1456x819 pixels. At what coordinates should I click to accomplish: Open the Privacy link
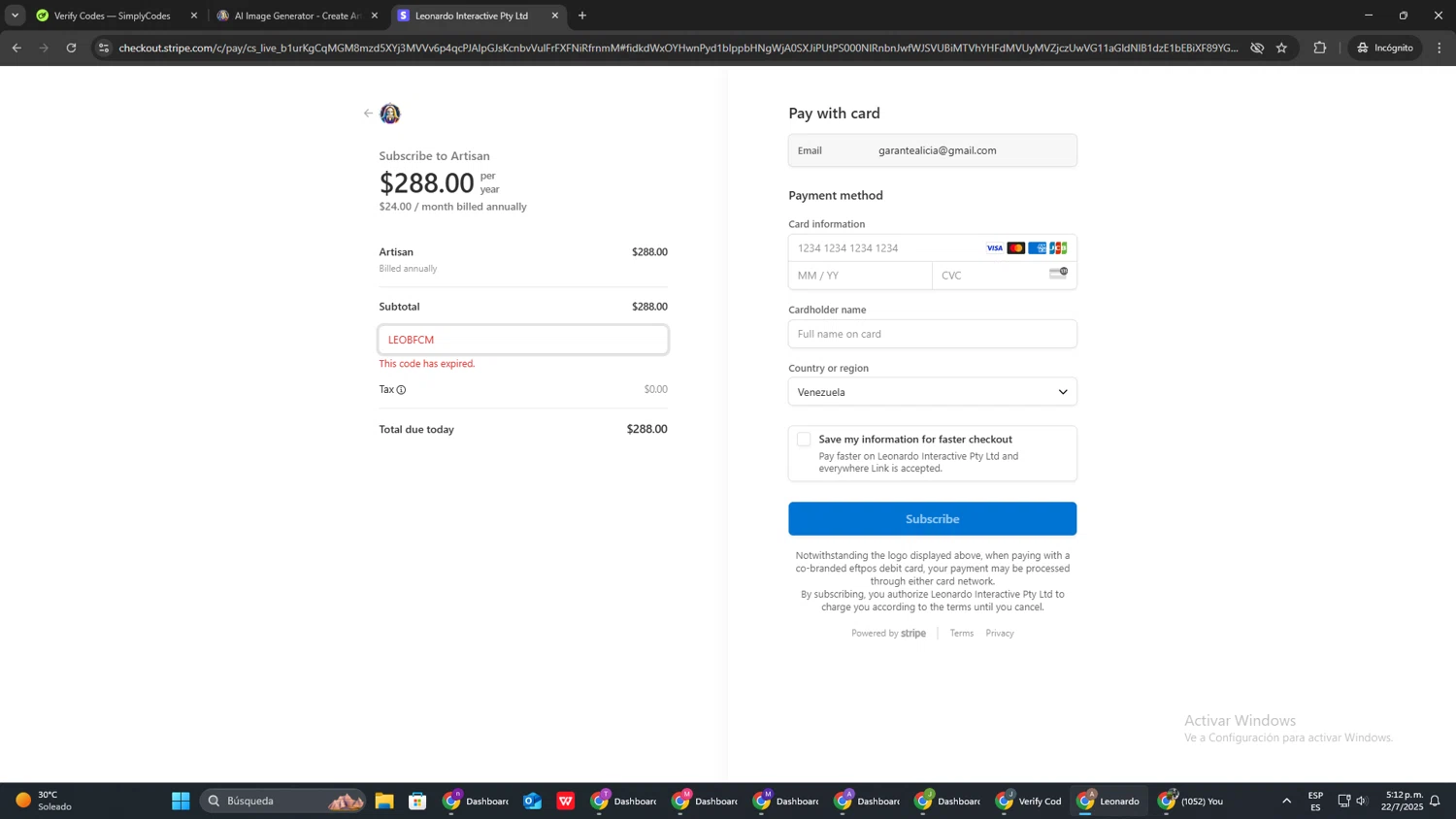tap(999, 634)
